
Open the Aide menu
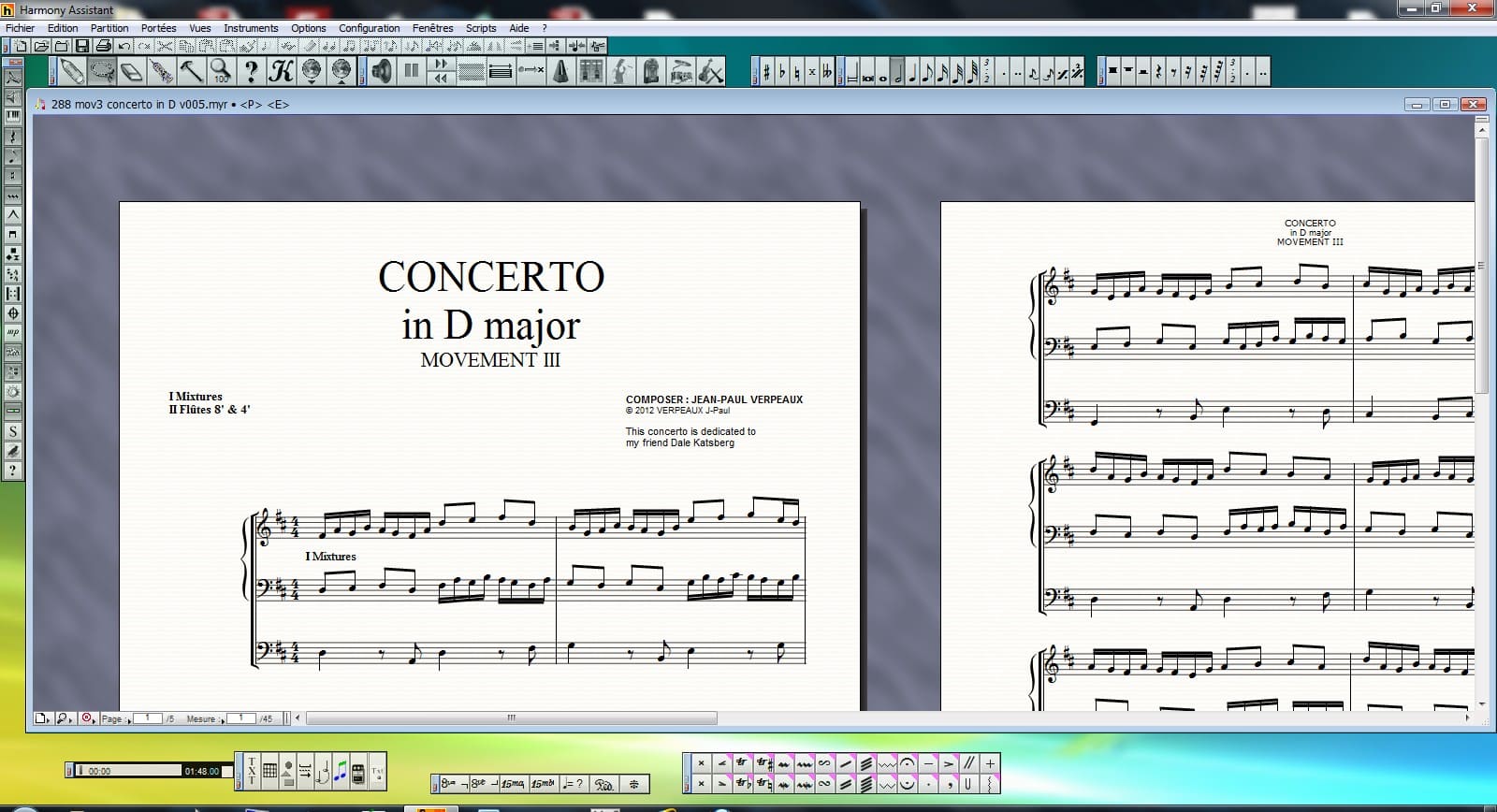tap(519, 28)
